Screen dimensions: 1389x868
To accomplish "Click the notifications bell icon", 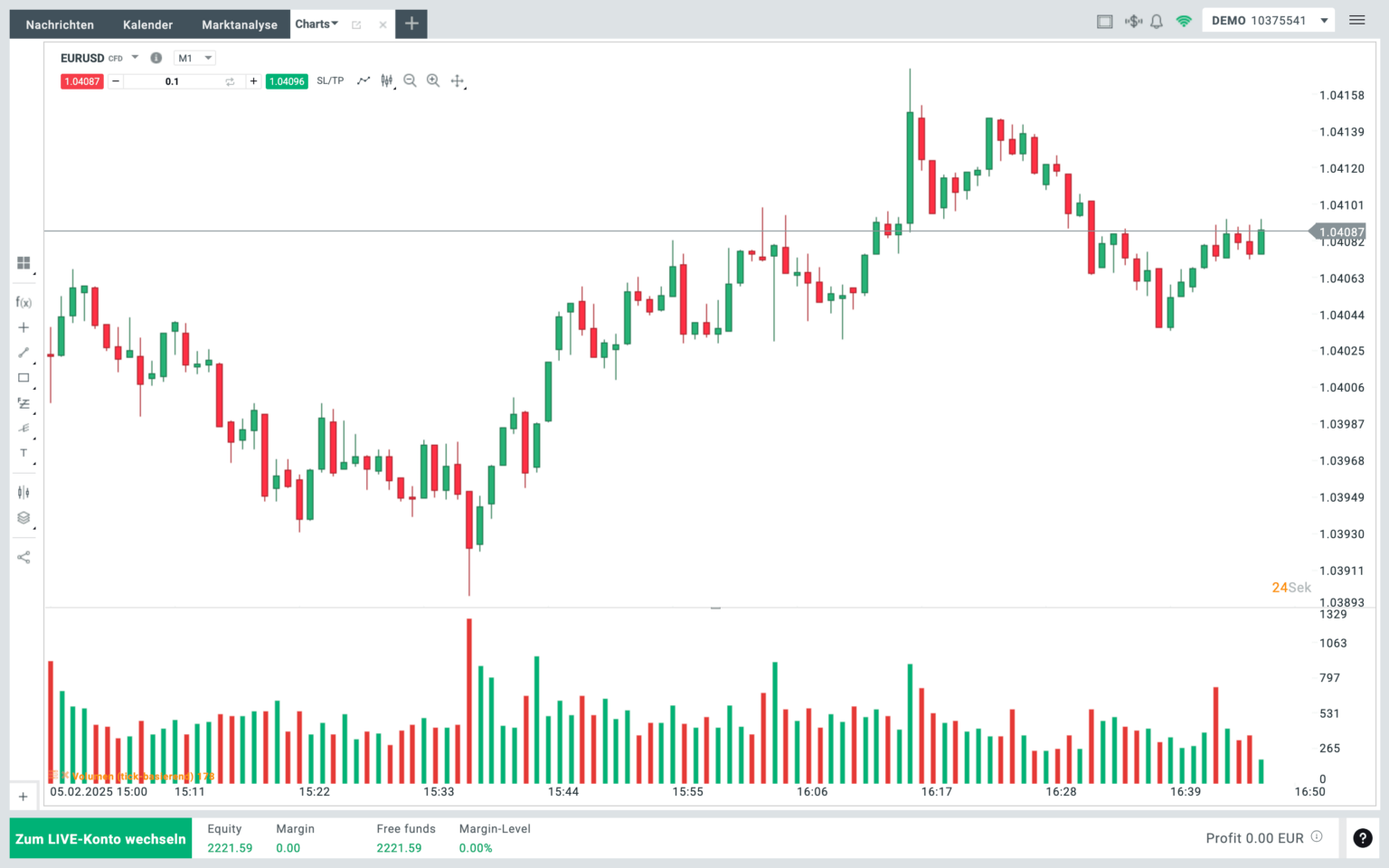I will click(1156, 21).
